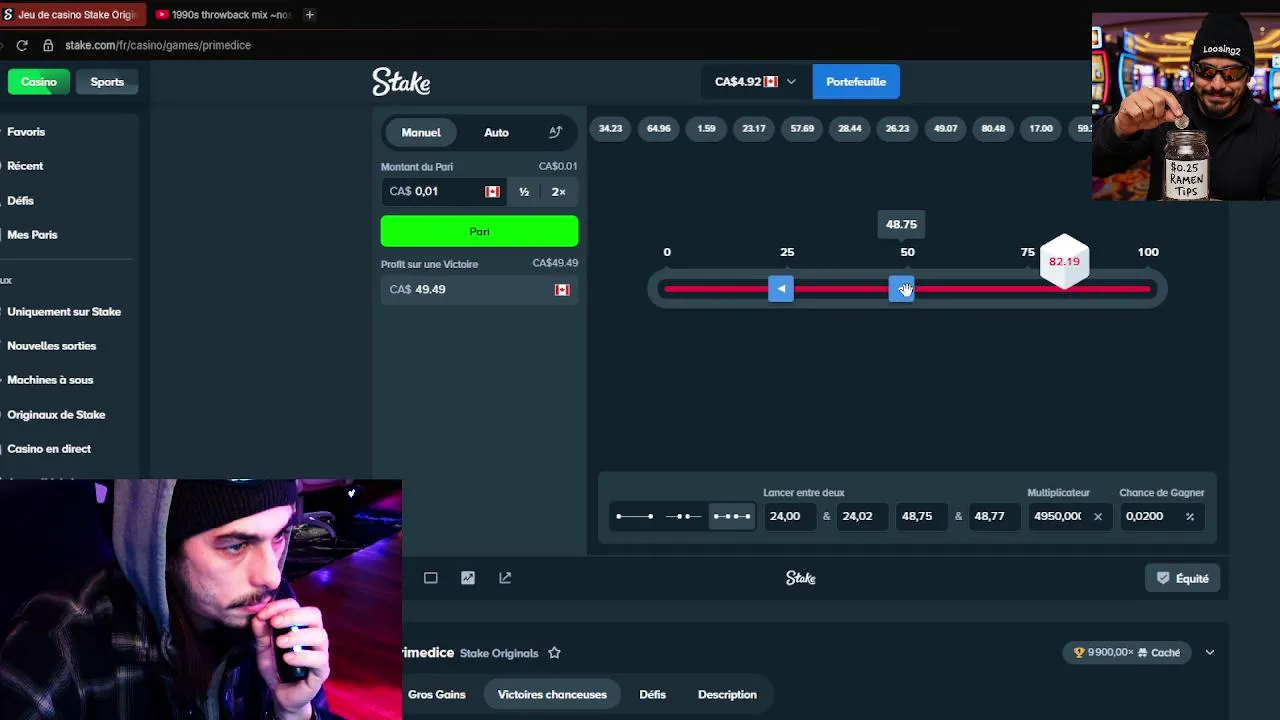Expand the game info chevron beside Caché
This screenshot has width=1280, height=720.
[1210, 652]
